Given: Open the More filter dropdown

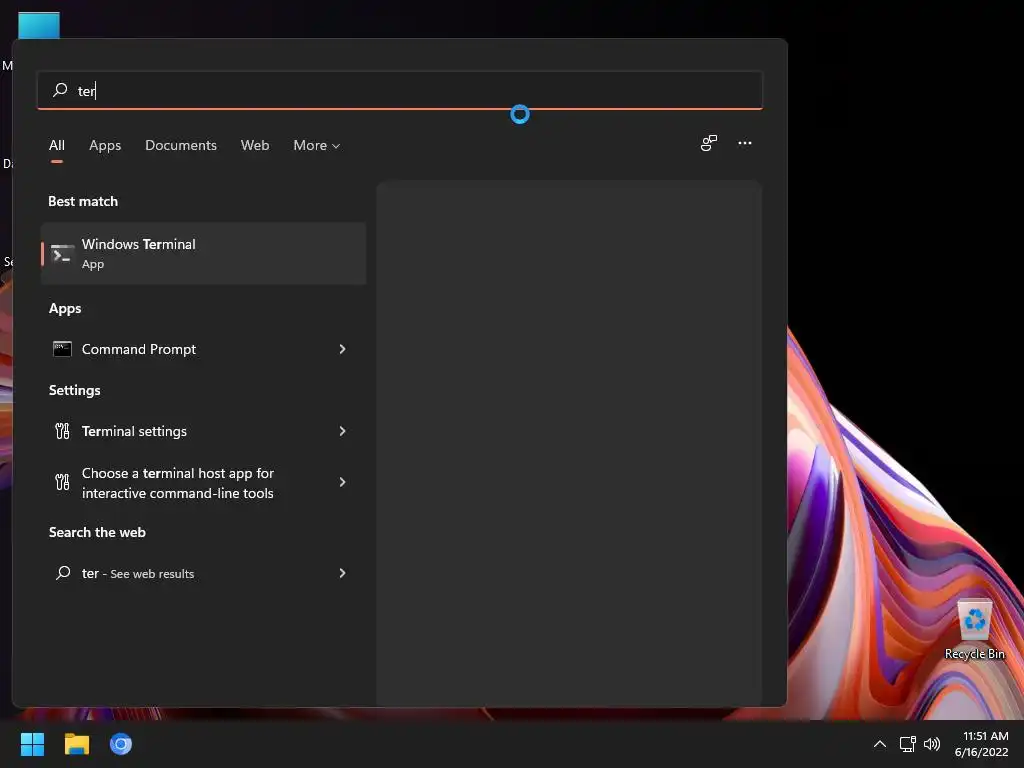Looking at the screenshot, I should pos(317,145).
